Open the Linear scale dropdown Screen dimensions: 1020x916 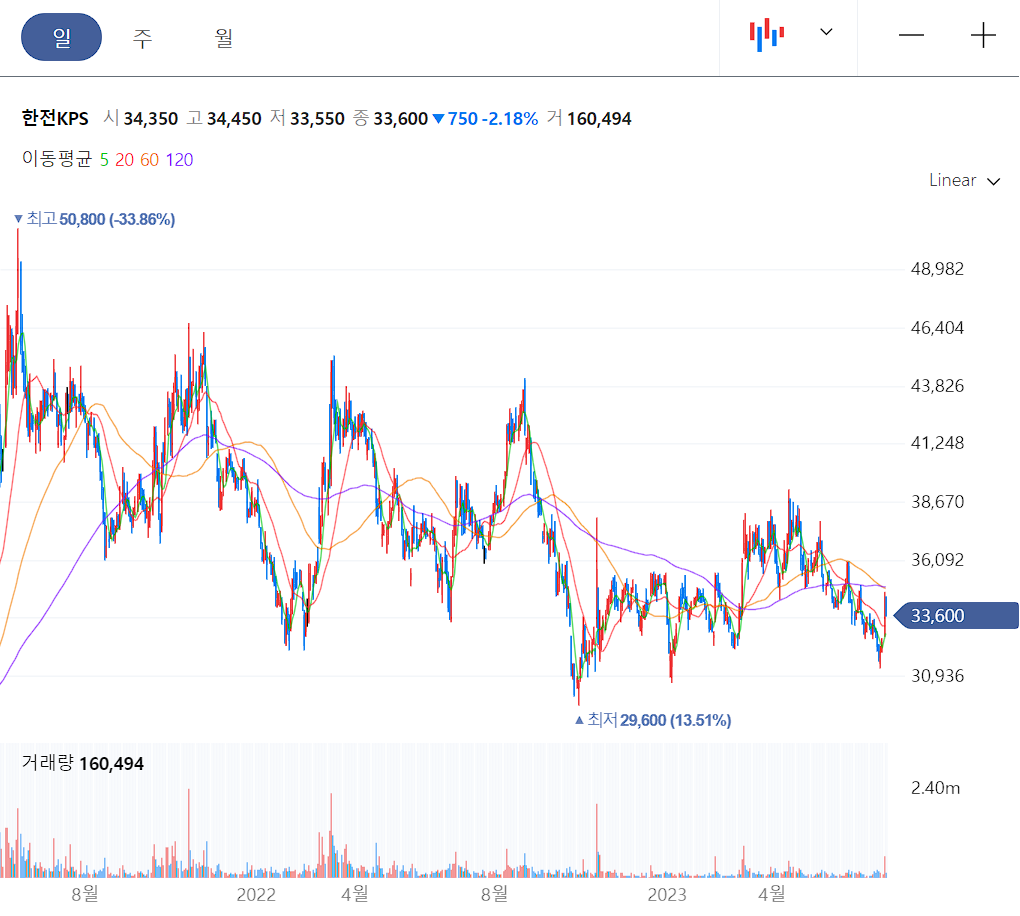pyautogui.click(x=964, y=180)
